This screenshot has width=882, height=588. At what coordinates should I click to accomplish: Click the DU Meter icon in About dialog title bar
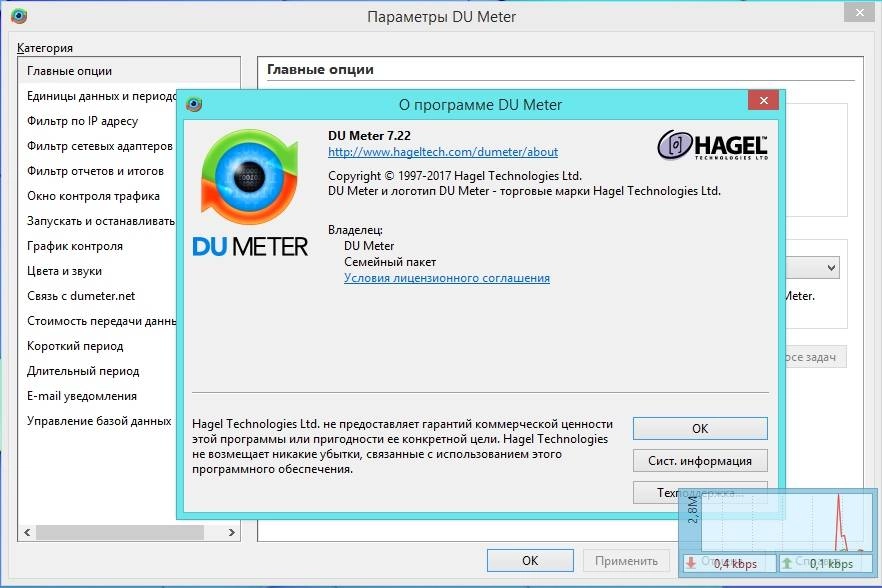click(x=194, y=104)
